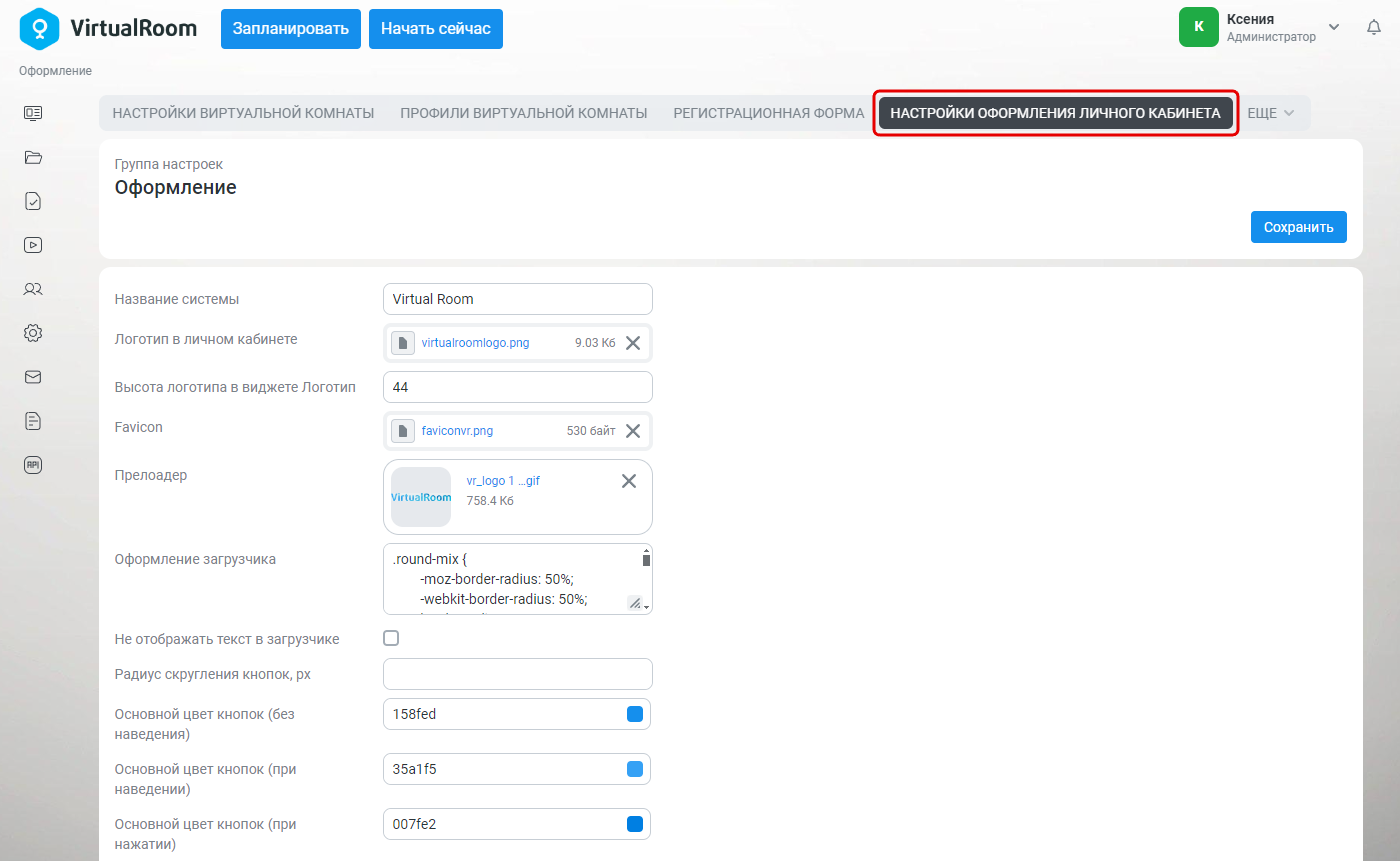This screenshot has width=1400, height=861.
Task: Open the notifications bell
Action: (x=1374, y=28)
